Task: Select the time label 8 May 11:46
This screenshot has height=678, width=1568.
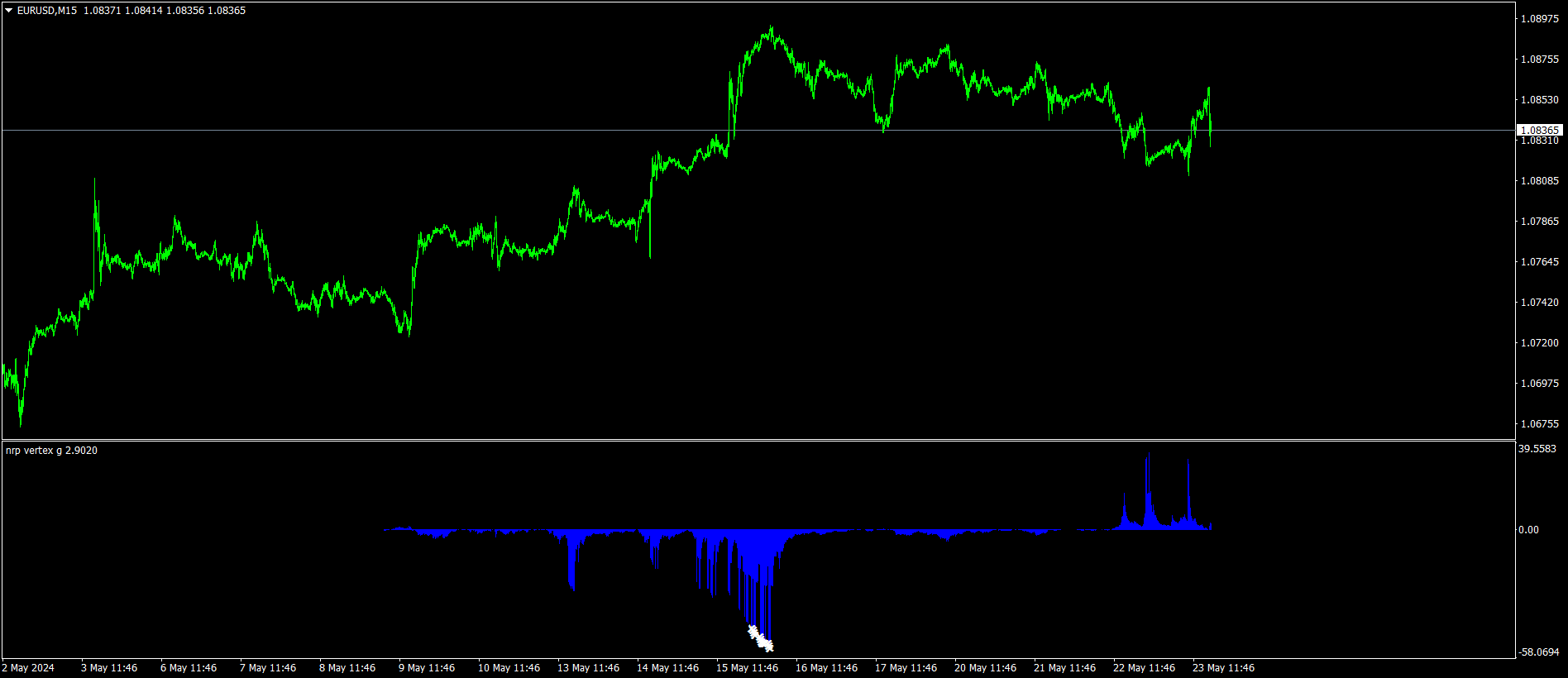Action: click(x=347, y=668)
